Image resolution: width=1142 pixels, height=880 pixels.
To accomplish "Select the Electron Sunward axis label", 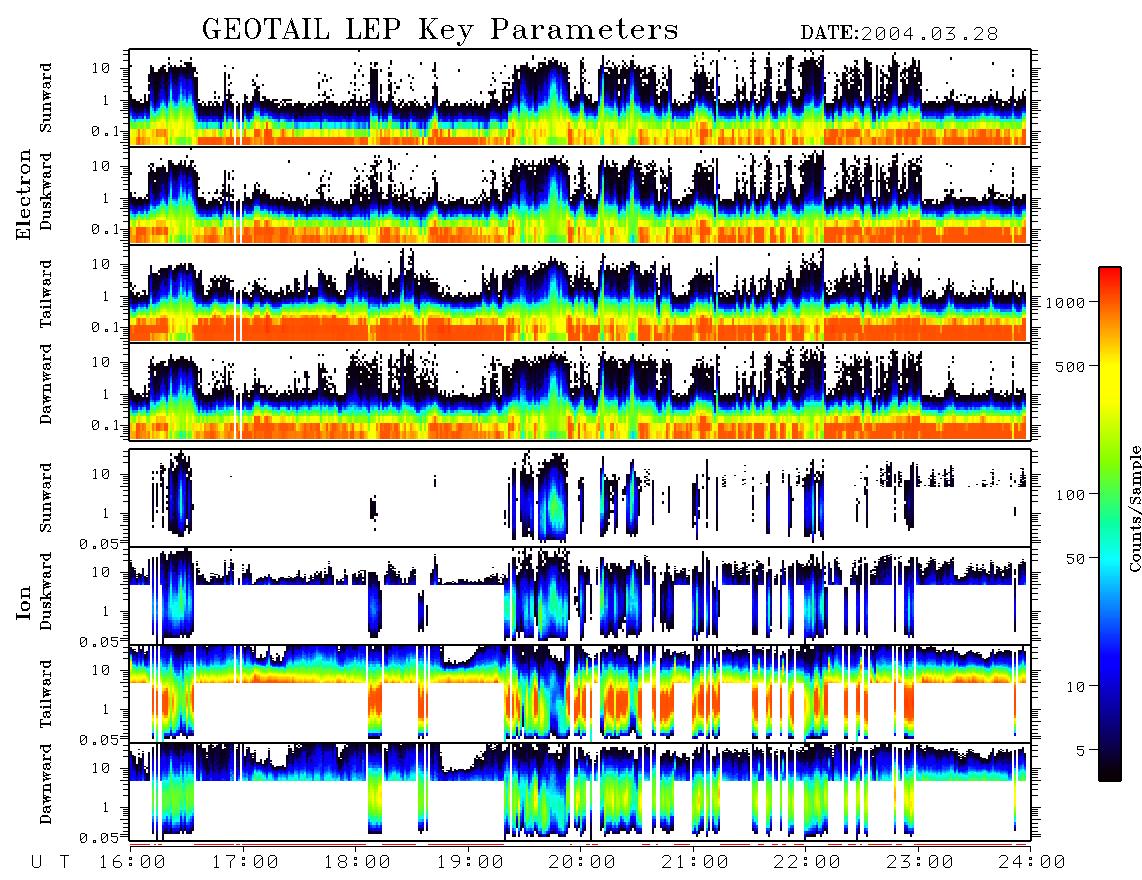I will [x=47, y=98].
